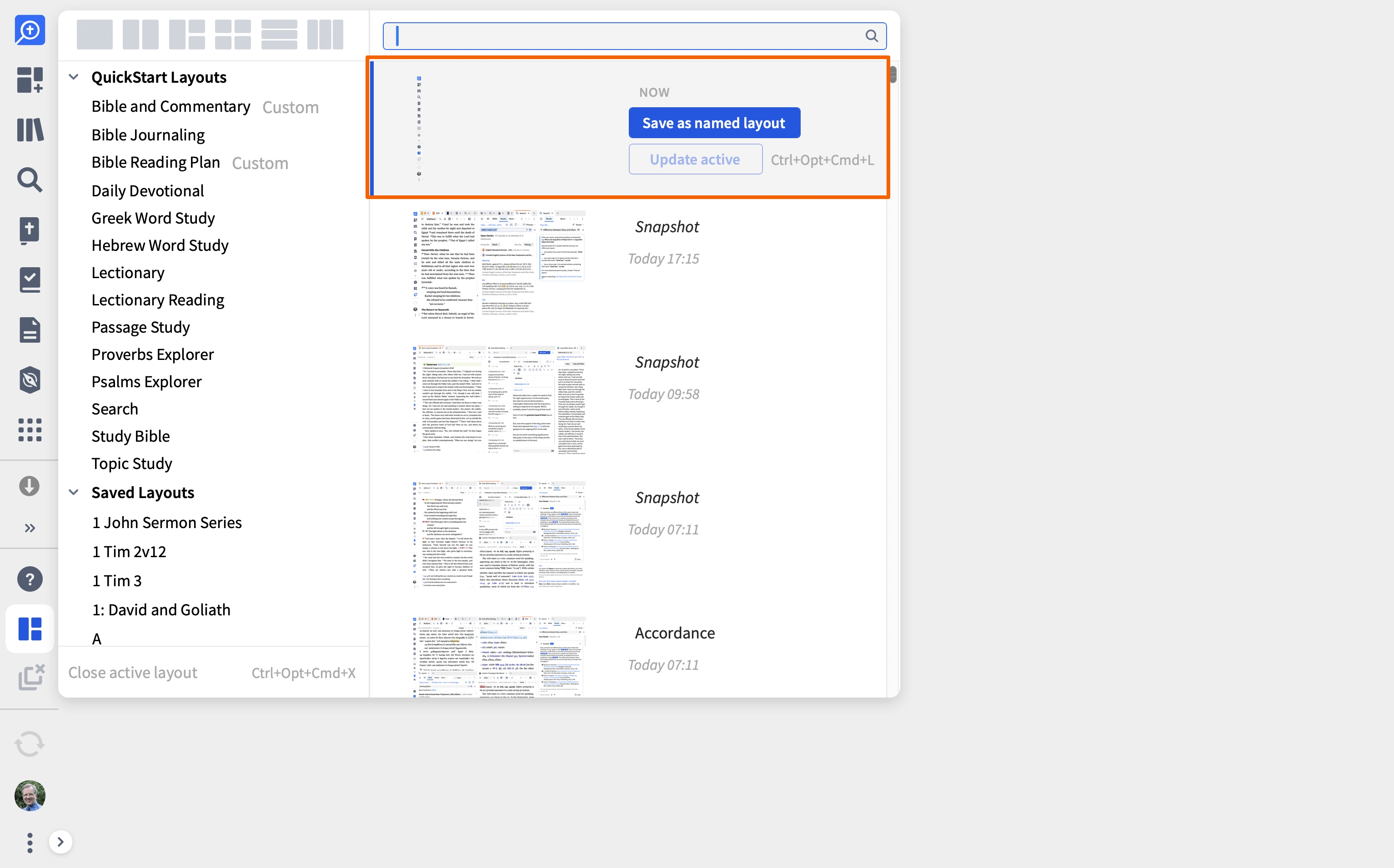Open the dashboard add-panel icon

pos(30,80)
